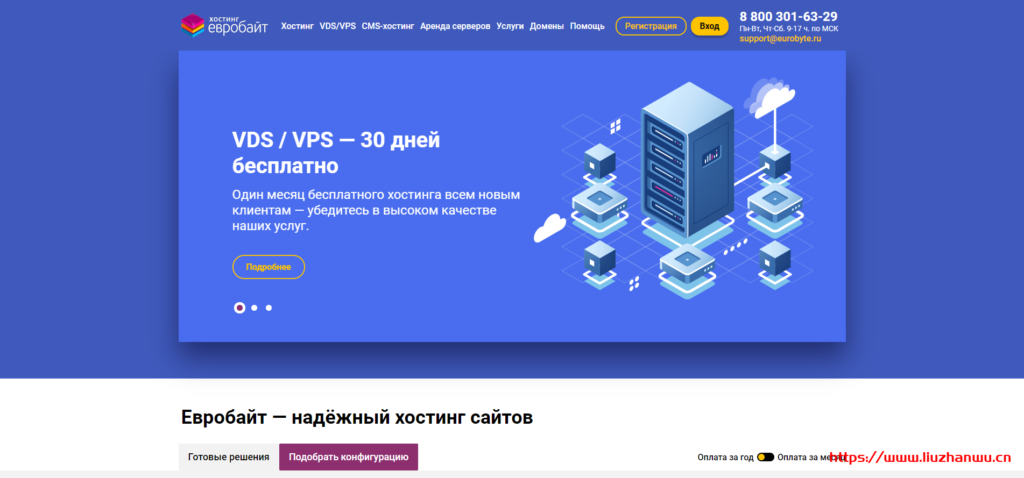Open the Домены menu item

click(547, 26)
